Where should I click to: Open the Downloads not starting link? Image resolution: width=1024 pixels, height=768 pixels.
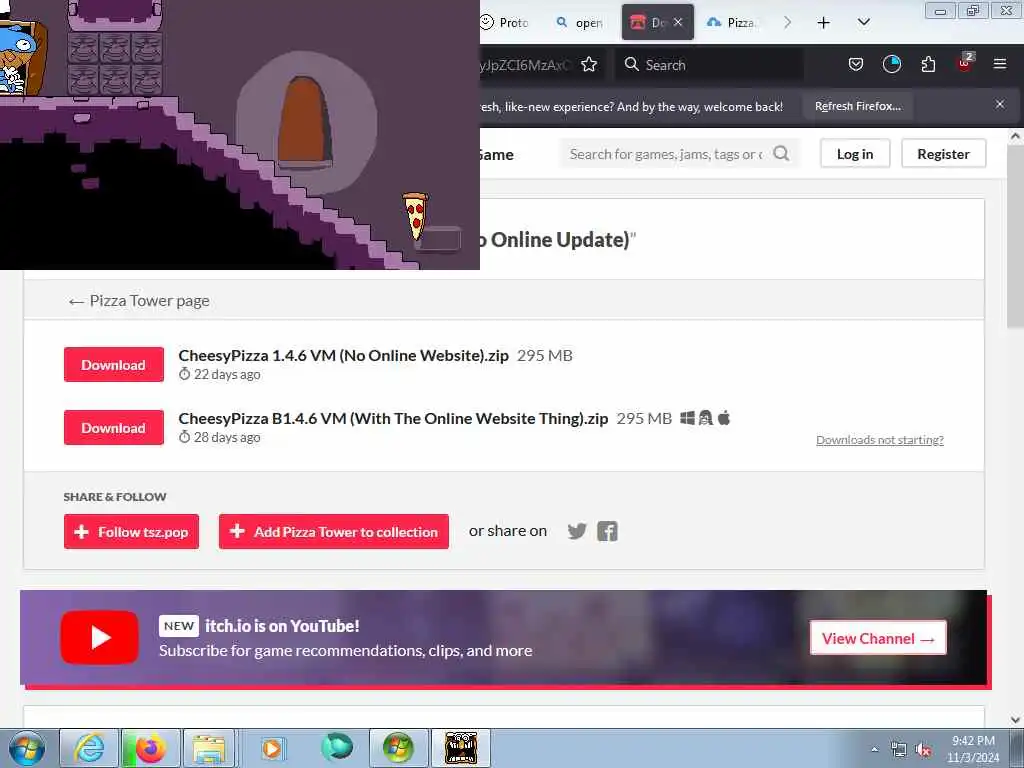(880, 440)
